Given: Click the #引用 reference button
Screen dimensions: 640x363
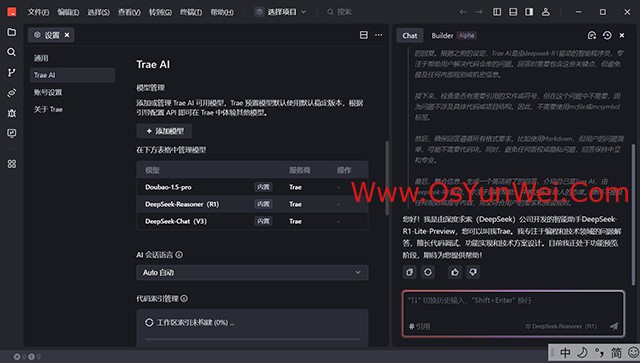Looking at the screenshot, I should [x=420, y=326].
